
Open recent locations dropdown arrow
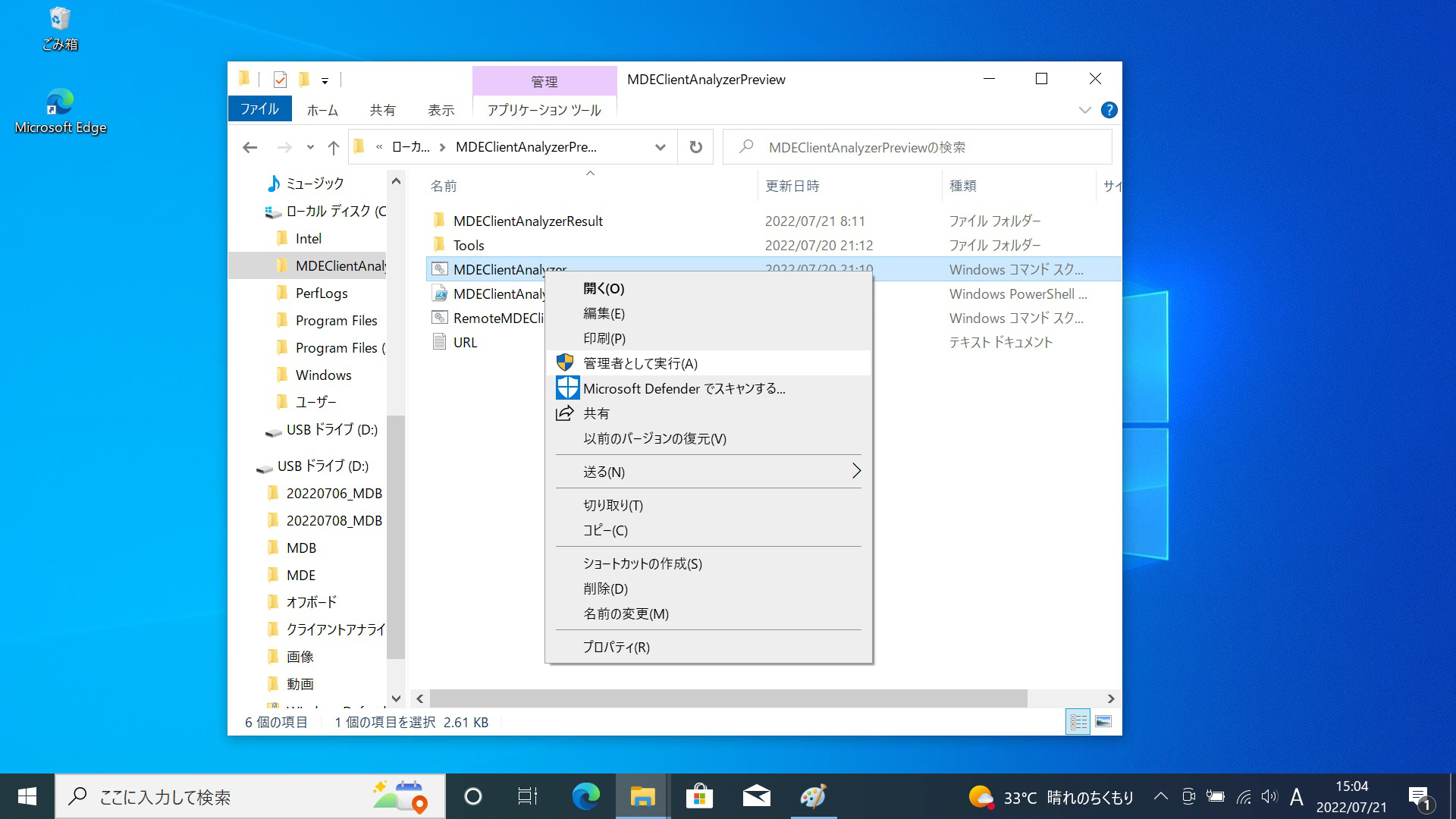[310, 147]
